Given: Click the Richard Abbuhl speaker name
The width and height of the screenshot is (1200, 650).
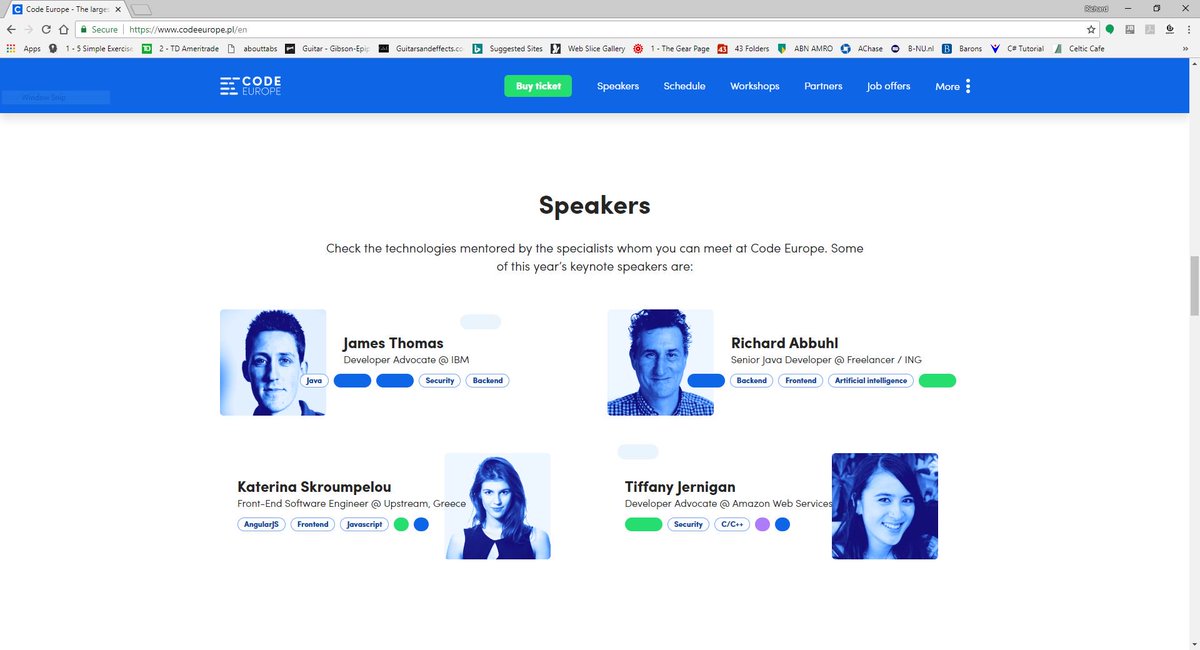Looking at the screenshot, I should (786, 343).
